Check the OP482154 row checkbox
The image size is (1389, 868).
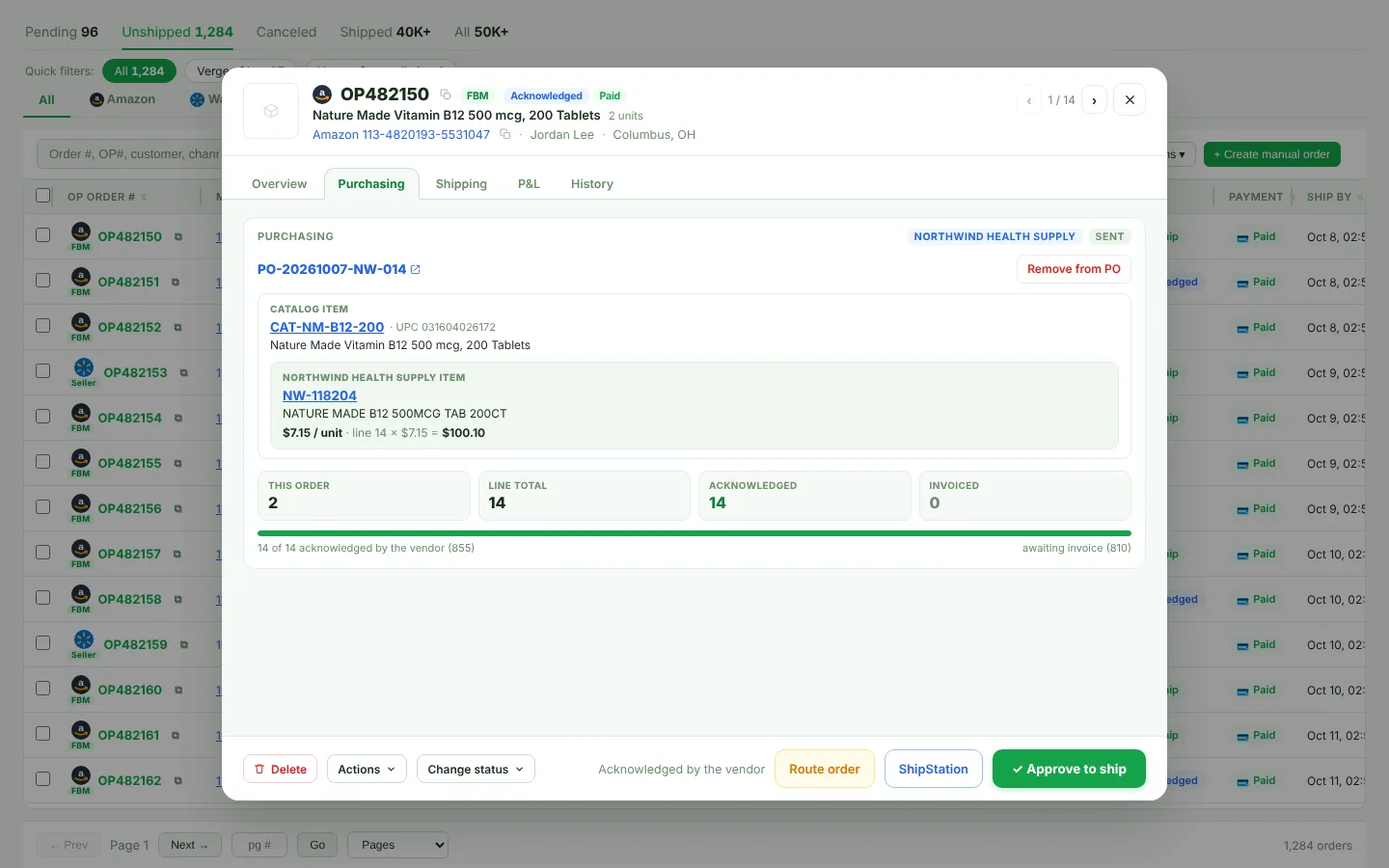coord(42,417)
